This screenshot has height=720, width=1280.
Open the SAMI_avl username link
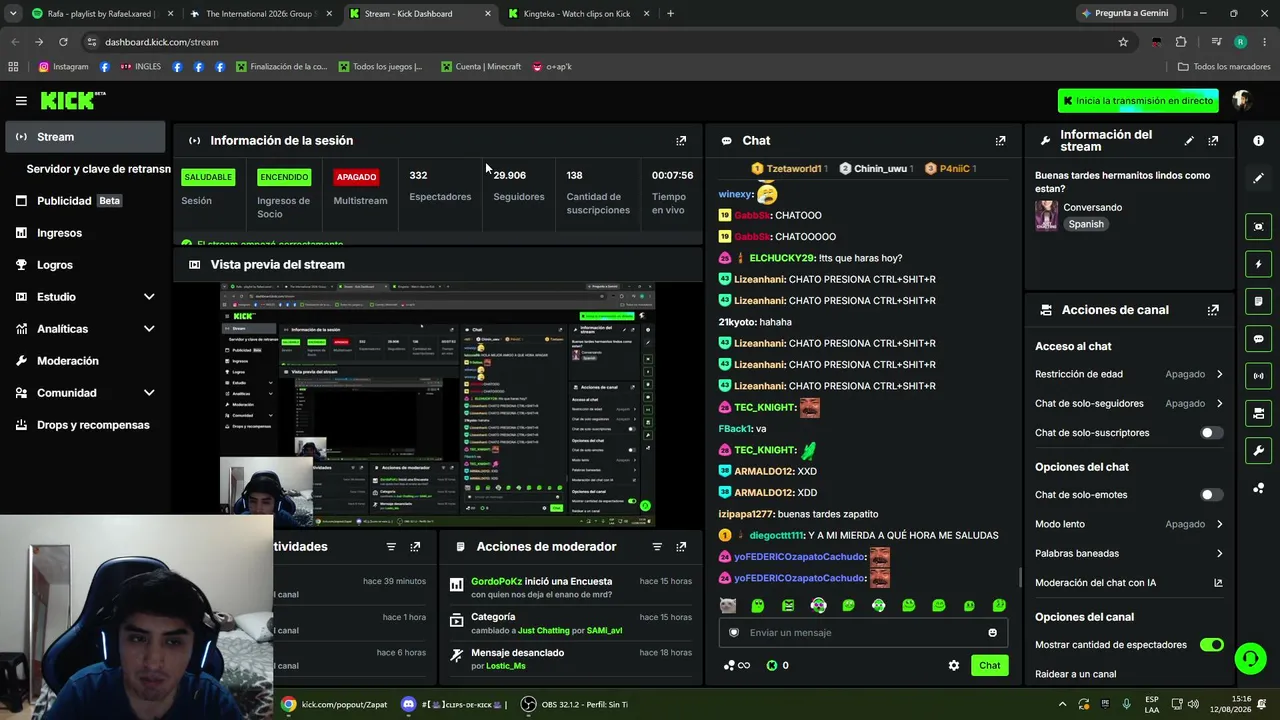pyautogui.click(x=605, y=631)
